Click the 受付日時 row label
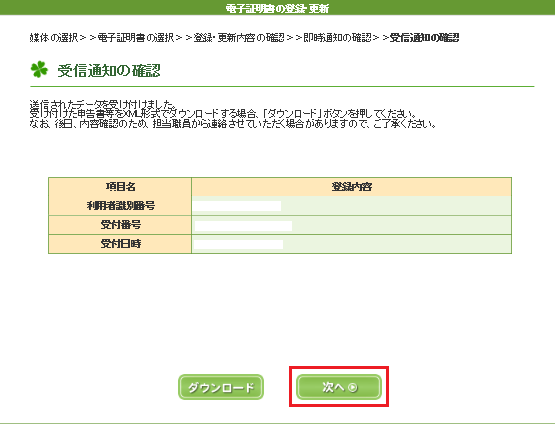 point(120,244)
